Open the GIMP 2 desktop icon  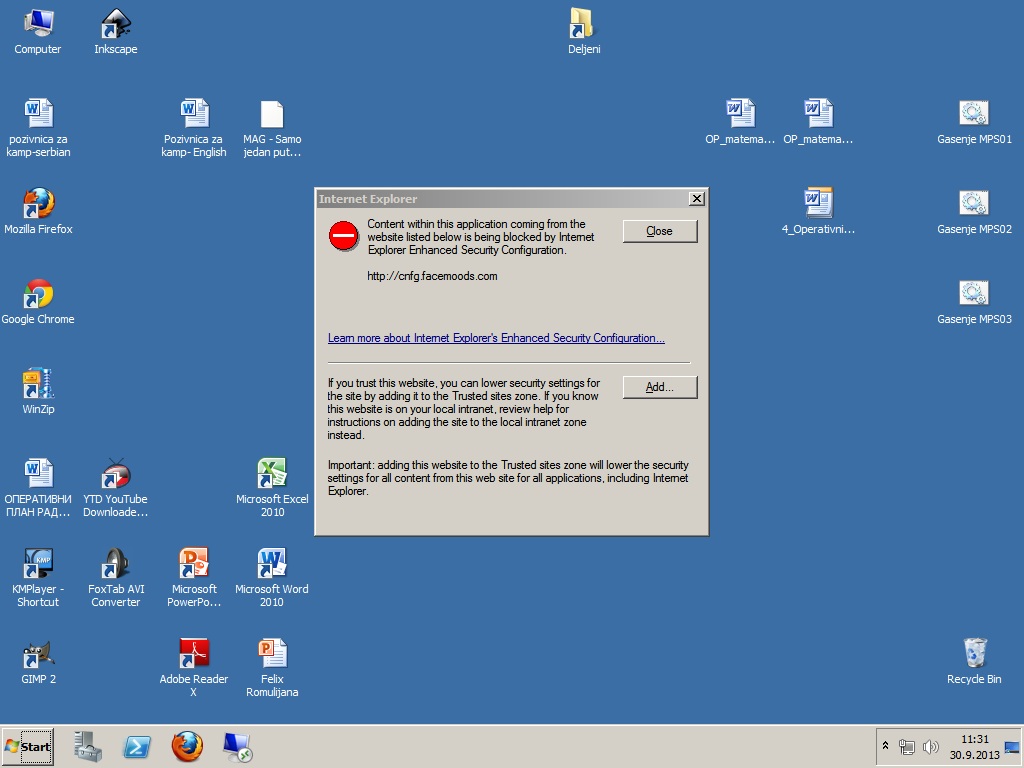[x=38, y=655]
